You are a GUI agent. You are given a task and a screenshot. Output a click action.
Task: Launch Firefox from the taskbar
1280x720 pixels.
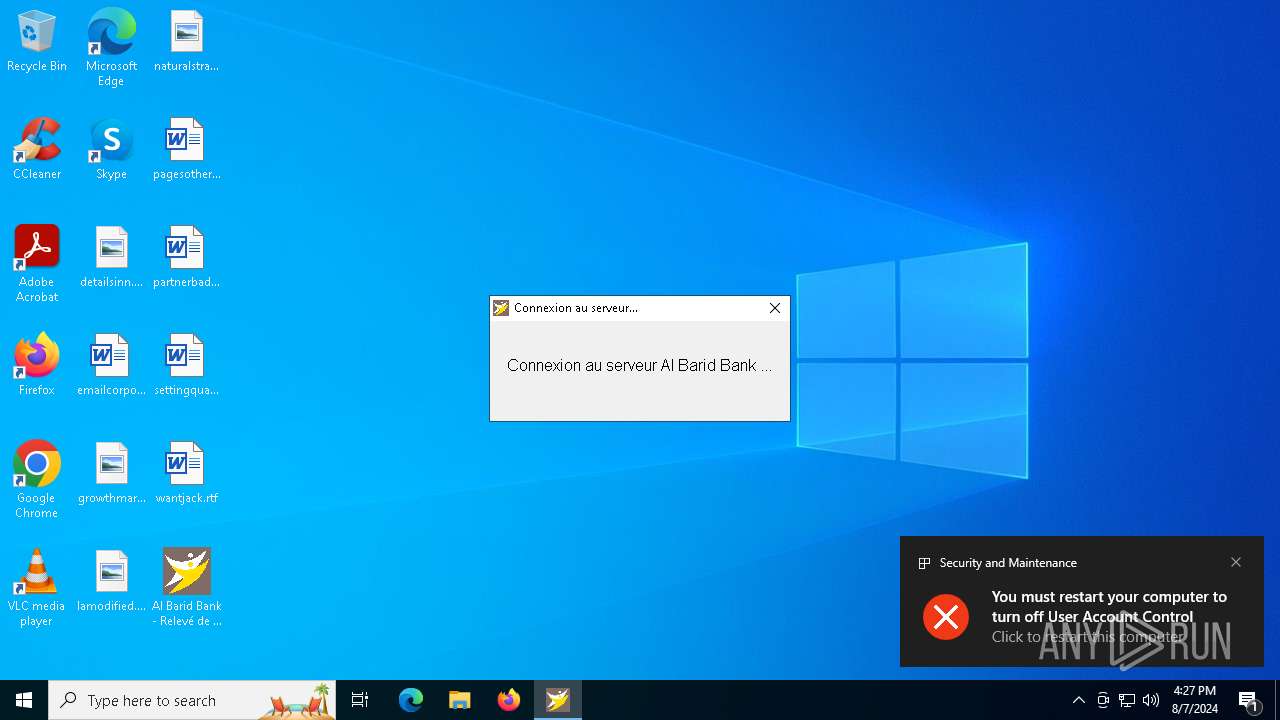(x=509, y=700)
